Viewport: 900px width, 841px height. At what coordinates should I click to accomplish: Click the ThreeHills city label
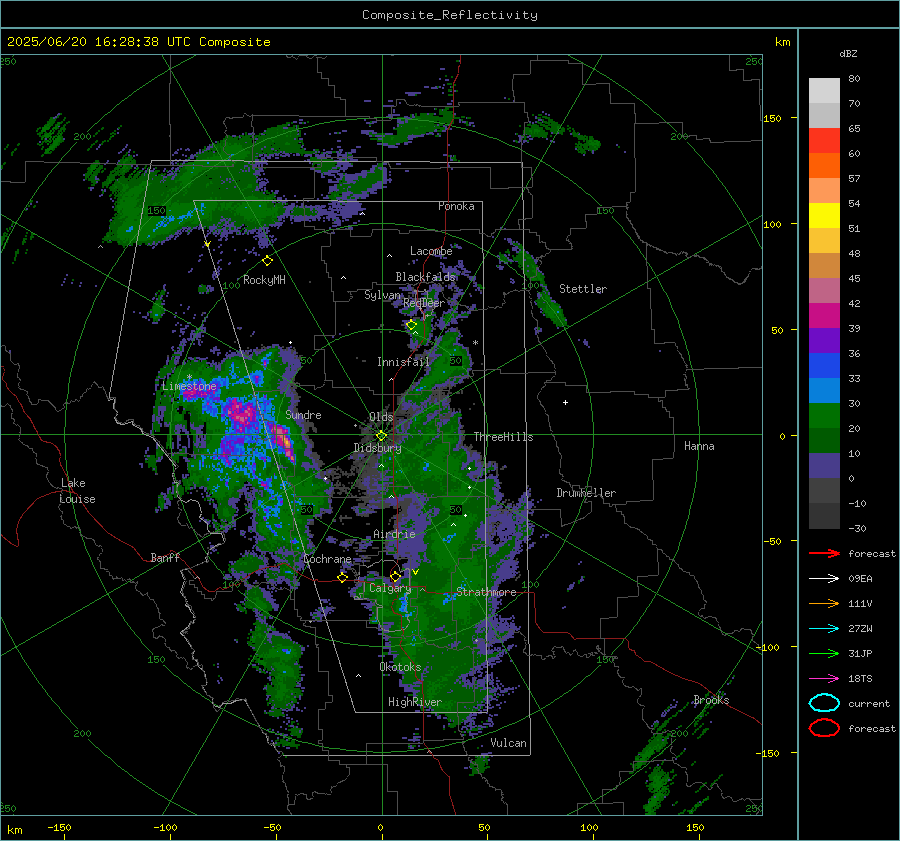click(x=503, y=437)
